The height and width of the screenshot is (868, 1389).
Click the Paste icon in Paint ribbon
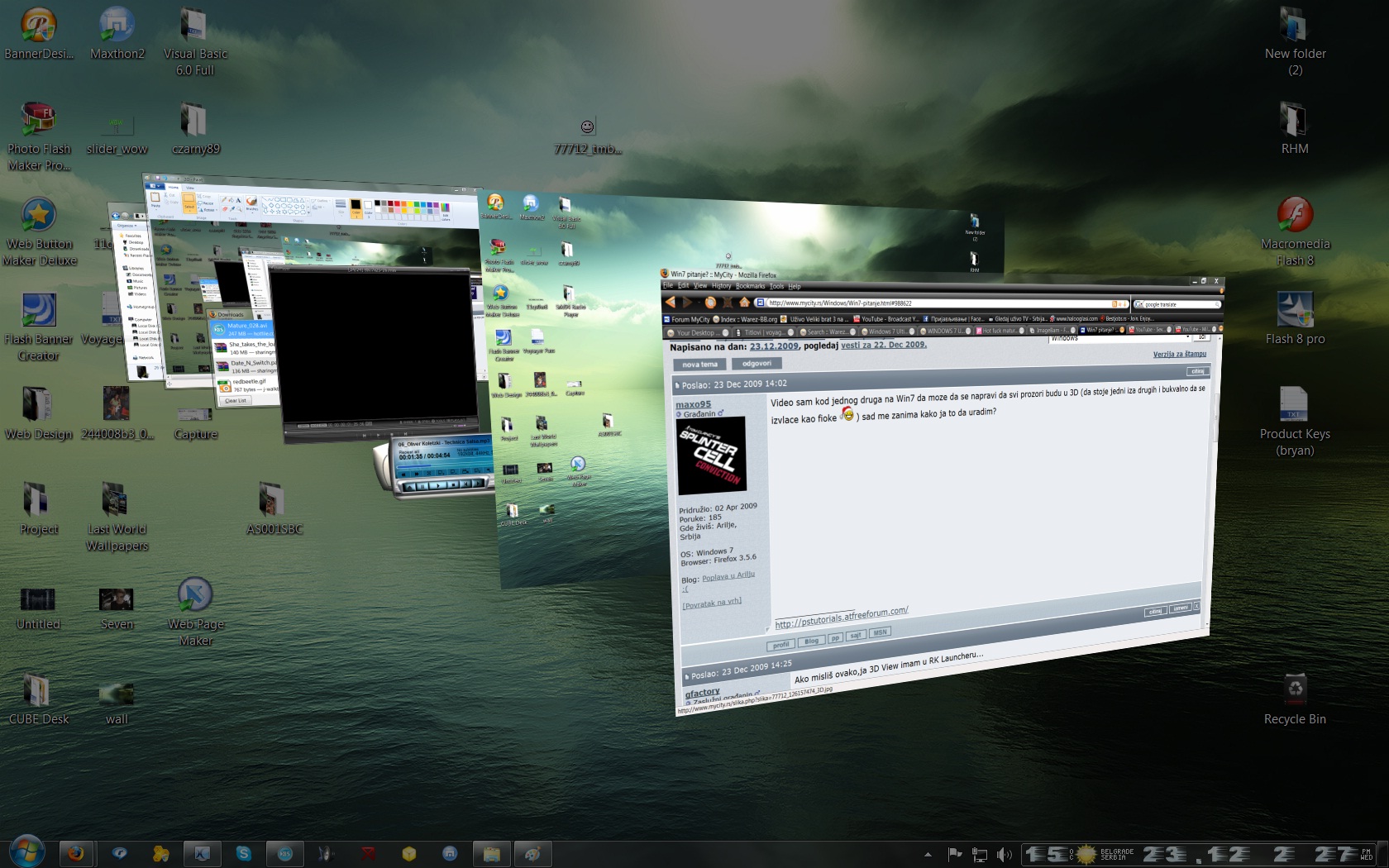155,200
